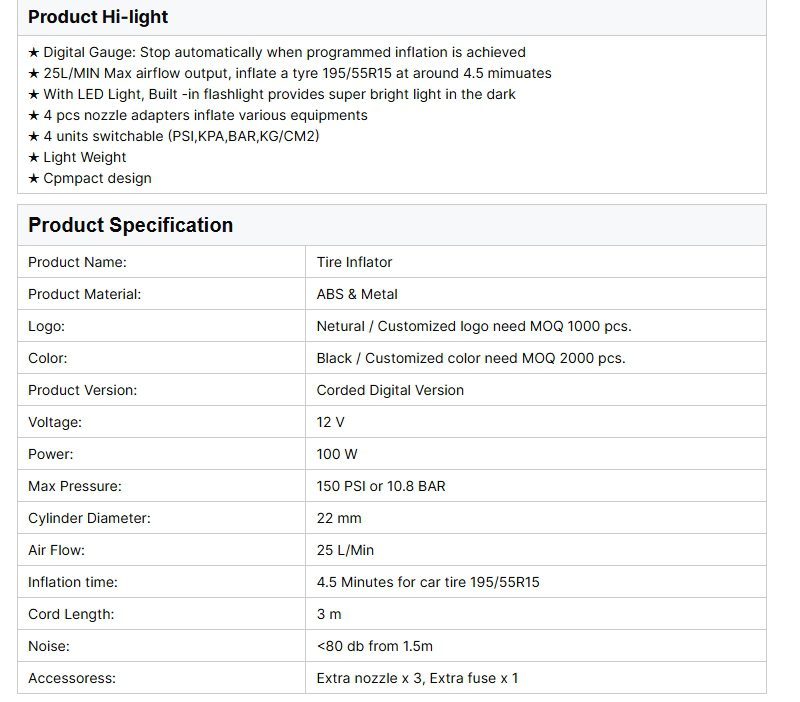Click the customized color MOQ 2000 cell
Viewport: 800px width, 702px height.
tap(470, 358)
